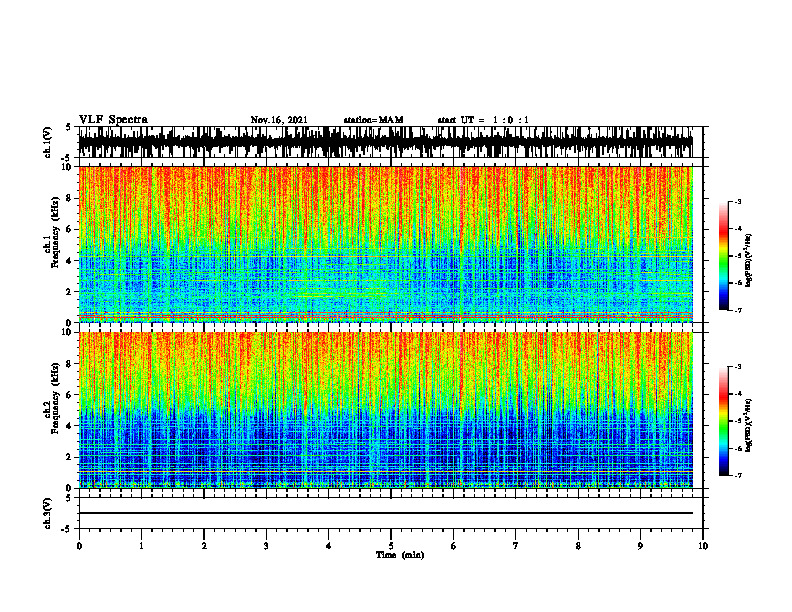
Task: Click the "-3" label on ch.1 color bar
Action: click(738, 201)
